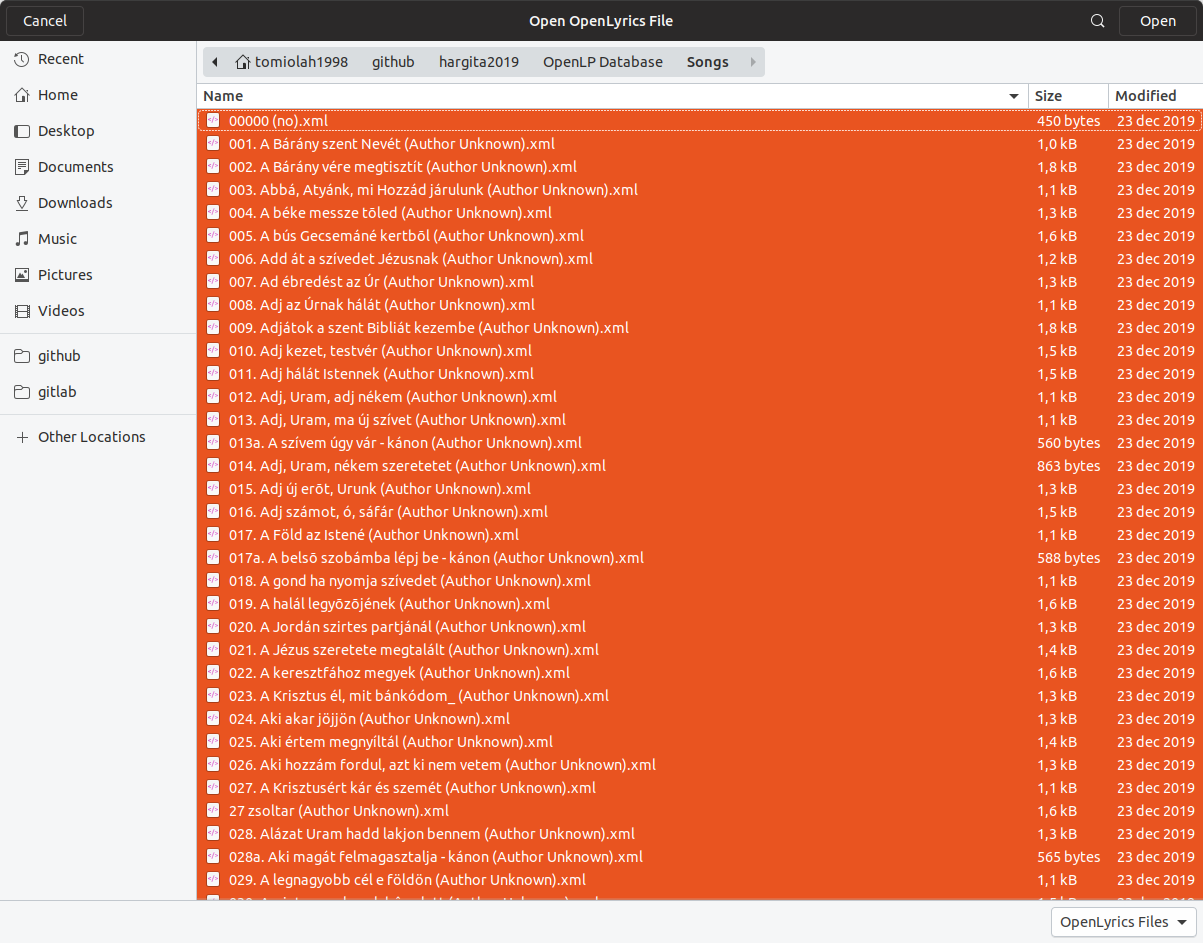This screenshot has width=1203, height=943.
Task: Select 016. Adj számot, ó, sáfár file
Action: tap(700, 511)
